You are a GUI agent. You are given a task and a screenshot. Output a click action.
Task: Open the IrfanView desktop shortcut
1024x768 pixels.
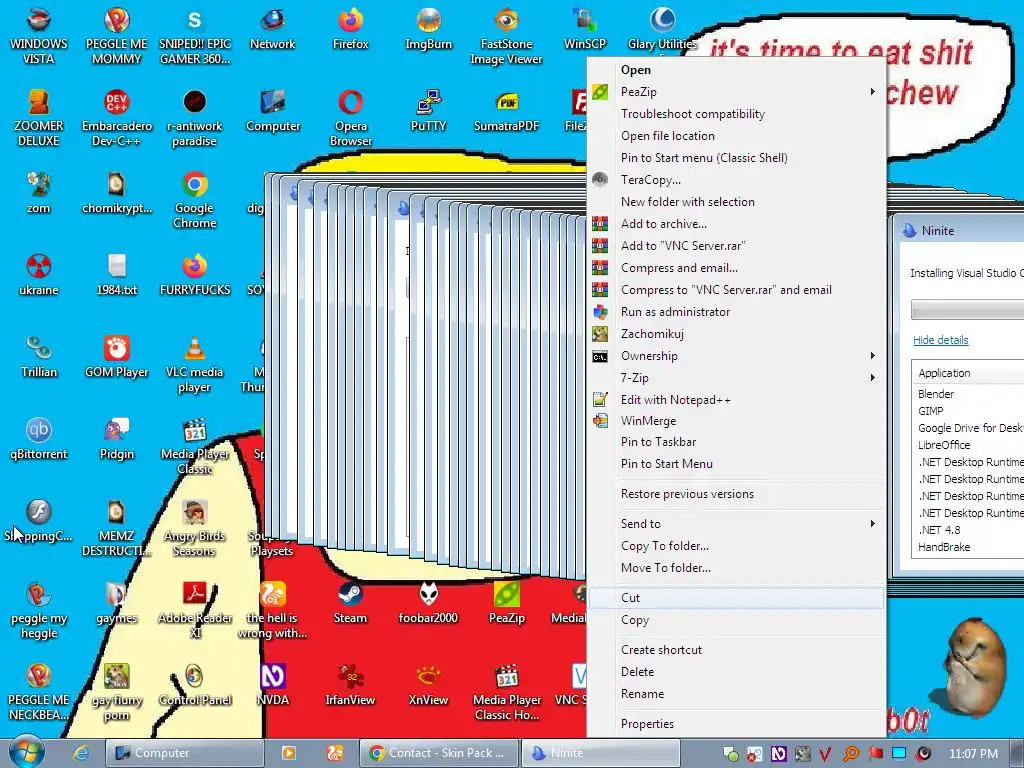pos(351,686)
